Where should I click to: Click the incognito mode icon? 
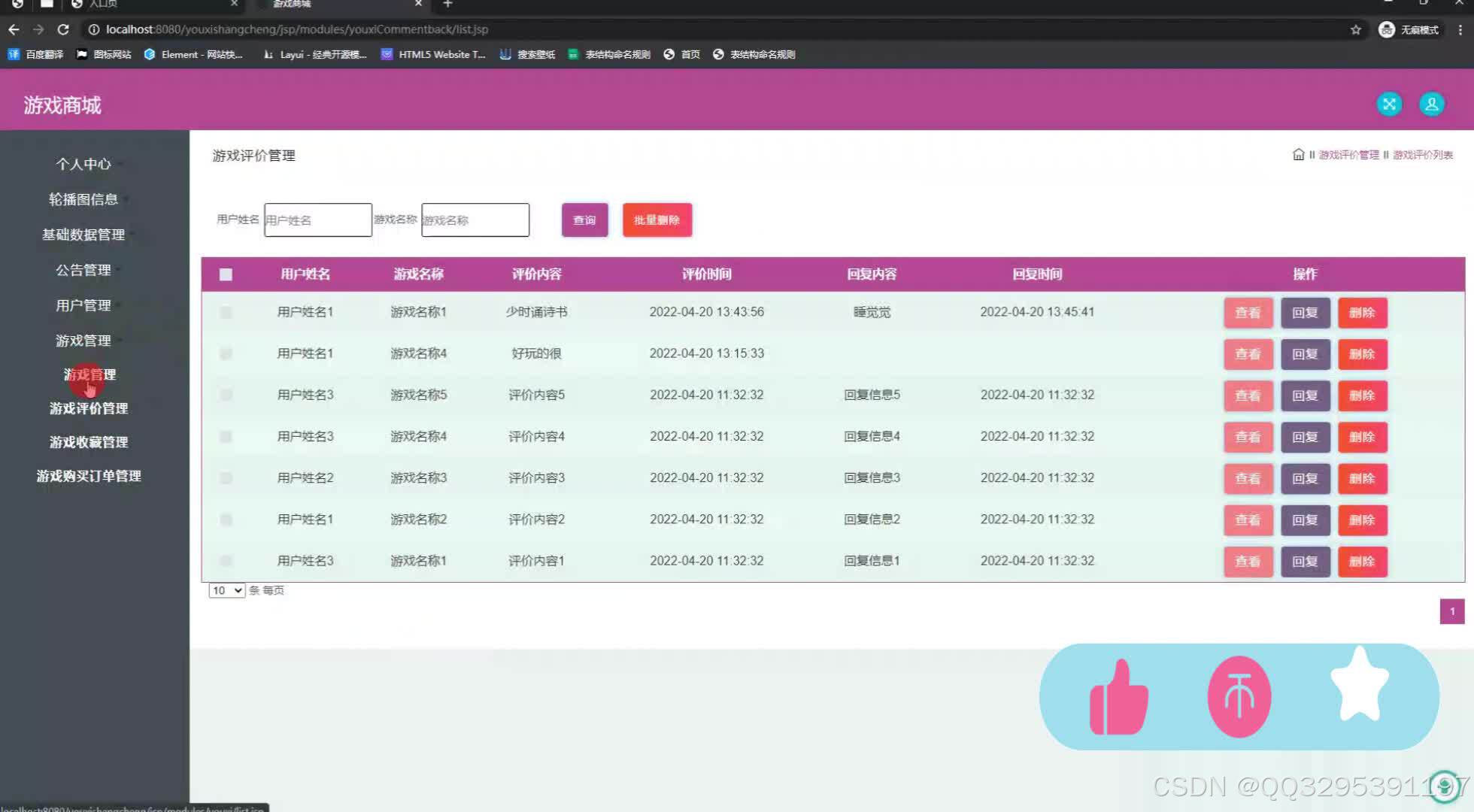tap(1387, 29)
